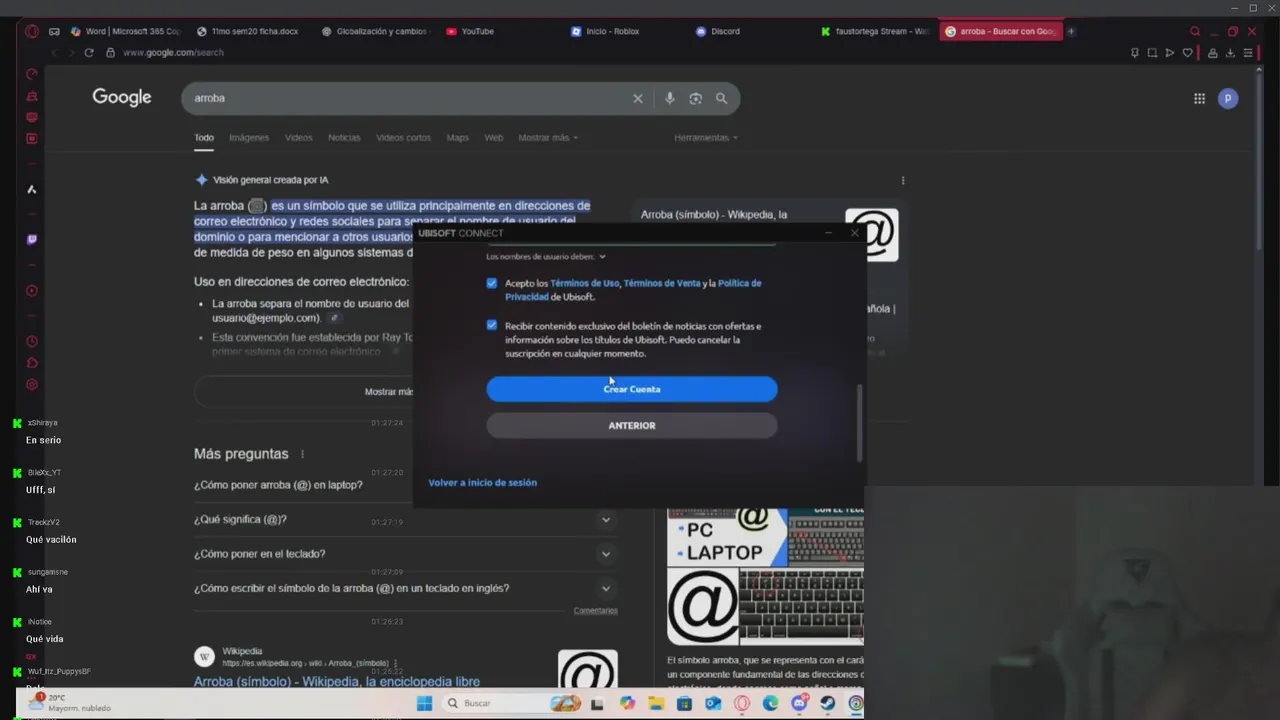Open Twitch in the Opera sidebar

click(32, 239)
